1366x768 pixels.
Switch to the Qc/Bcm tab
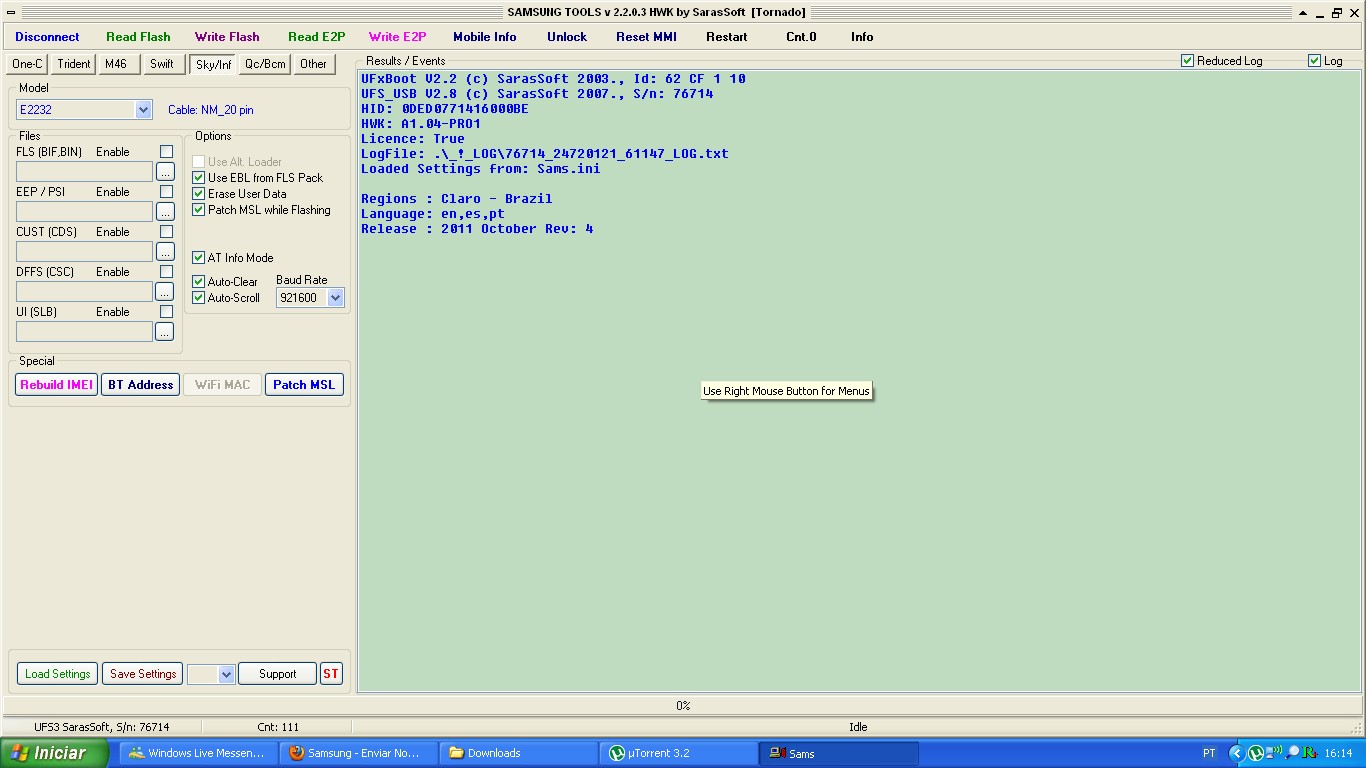pyautogui.click(x=266, y=64)
